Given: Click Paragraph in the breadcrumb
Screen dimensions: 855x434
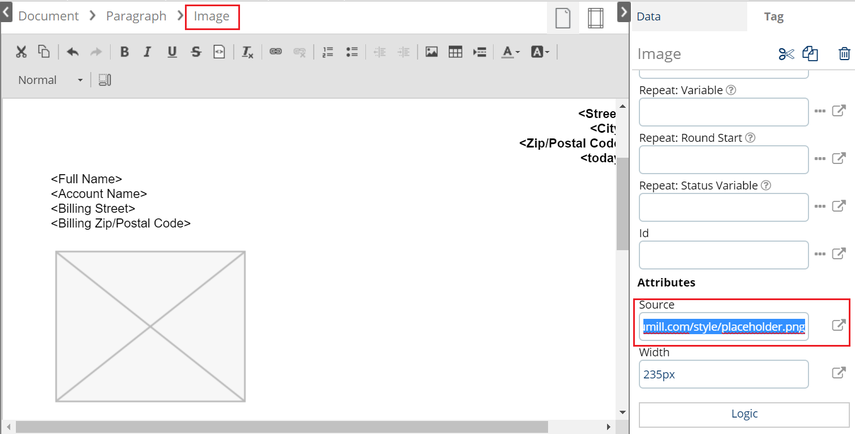Looking at the screenshot, I should pos(133,16).
